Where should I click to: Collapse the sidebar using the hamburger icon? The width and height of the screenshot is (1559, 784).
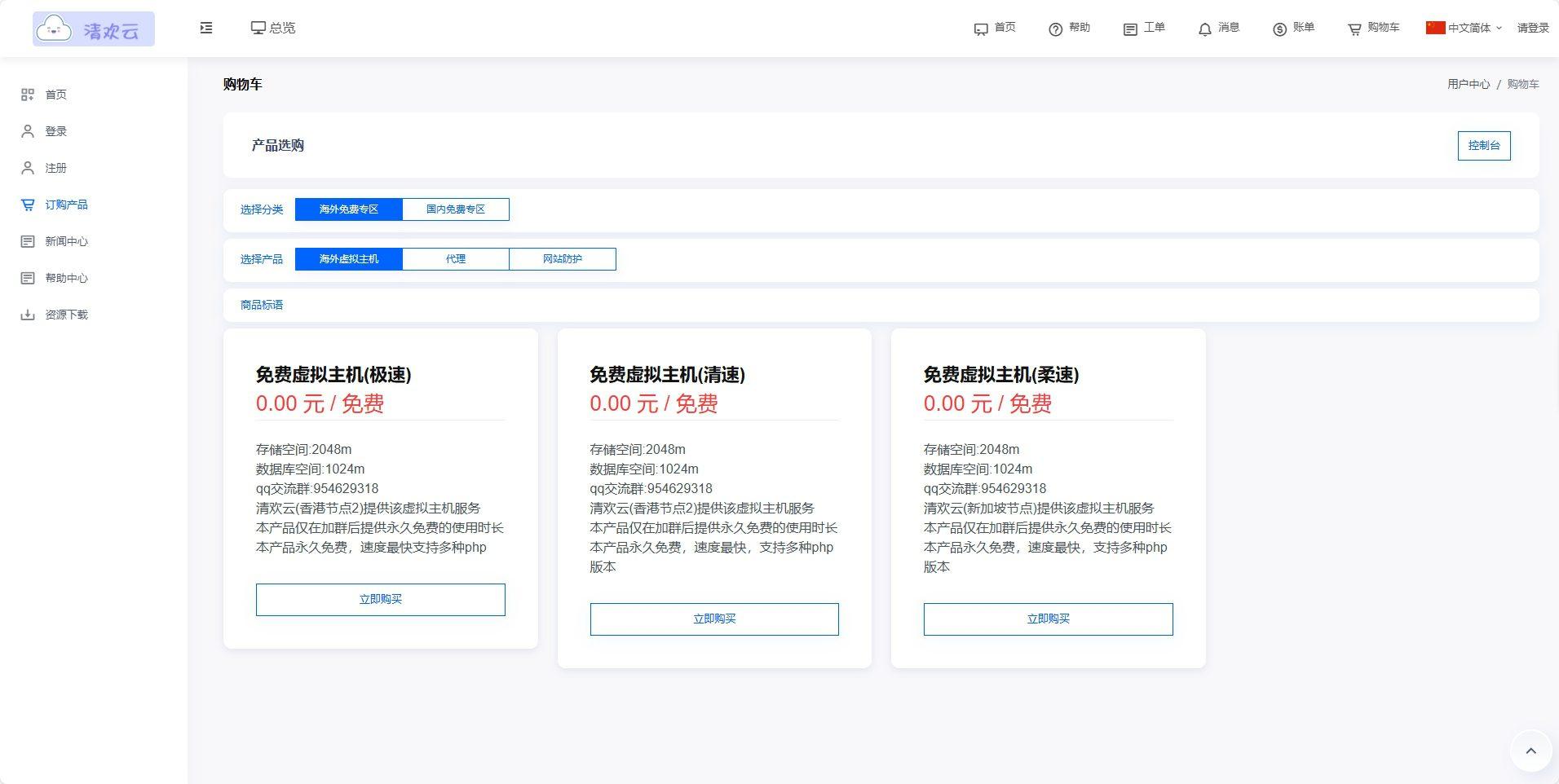point(205,27)
